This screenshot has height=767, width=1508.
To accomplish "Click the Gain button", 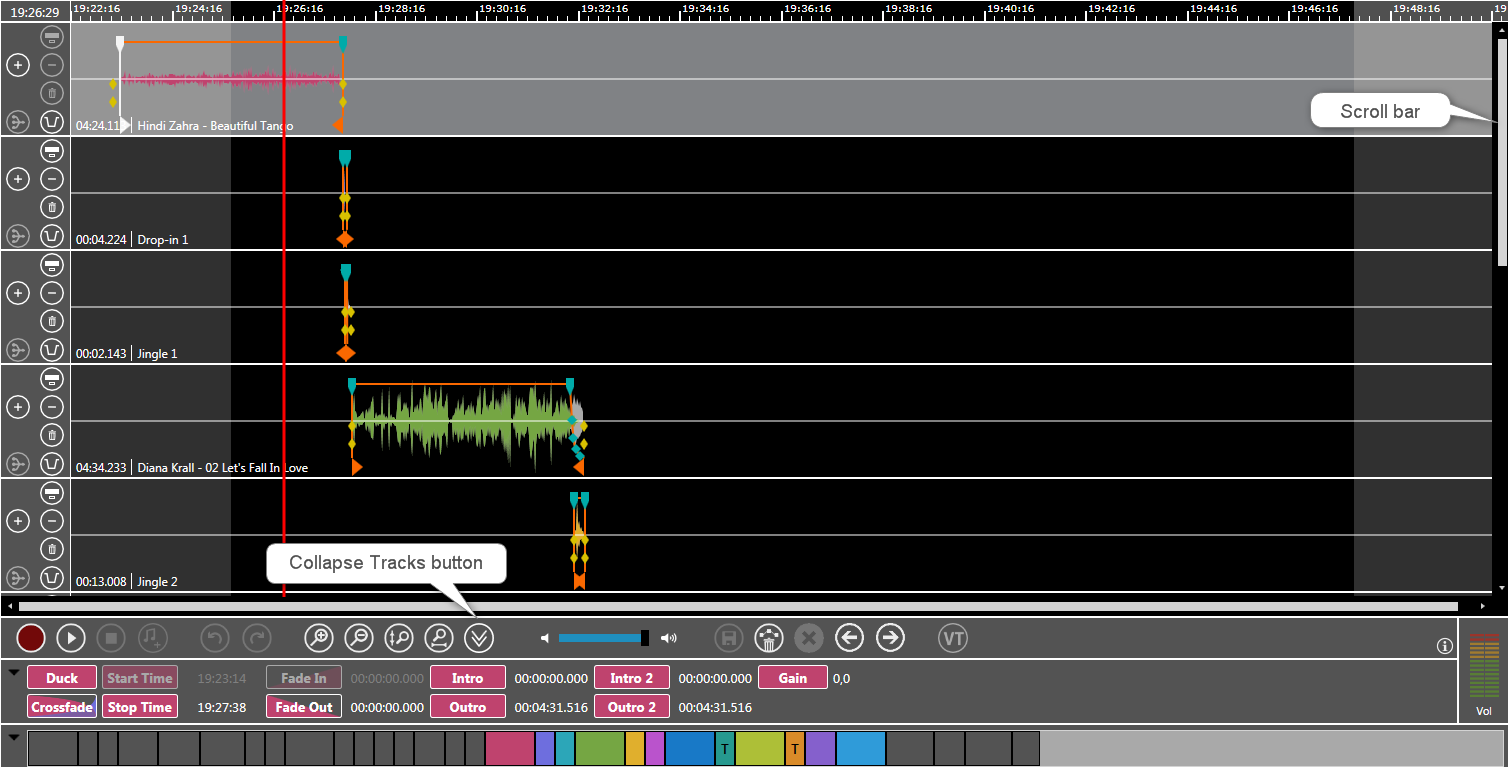I will point(792,678).
